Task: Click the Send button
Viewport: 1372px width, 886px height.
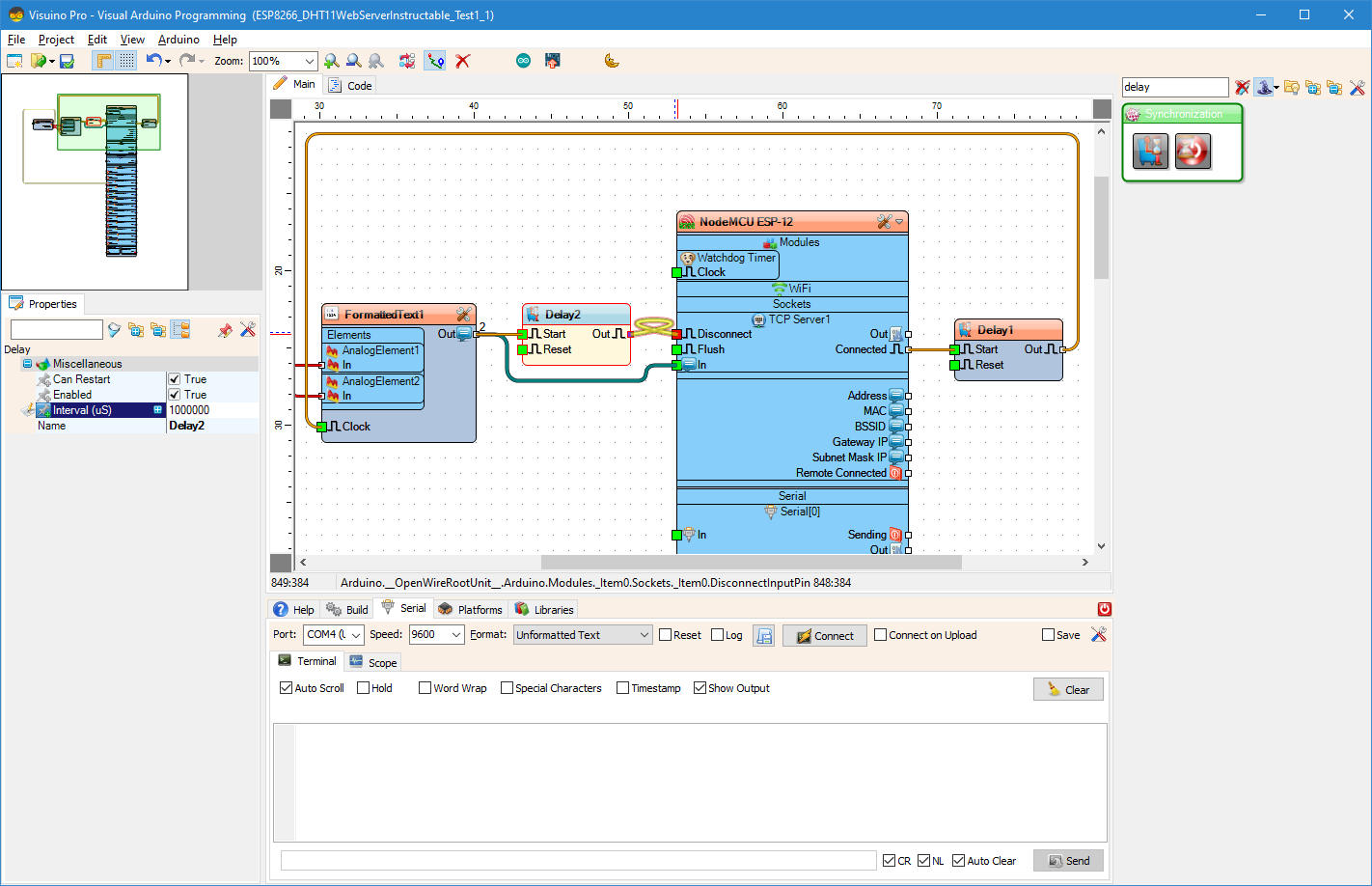Action: [x=1069, y=861]
